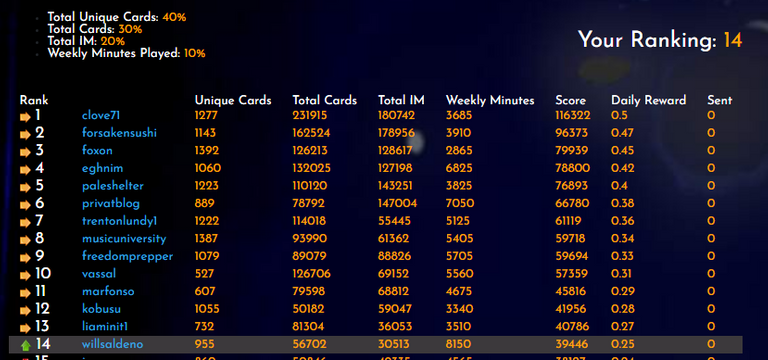Click the orange arrow icon beside rank 1

point(25,118)
